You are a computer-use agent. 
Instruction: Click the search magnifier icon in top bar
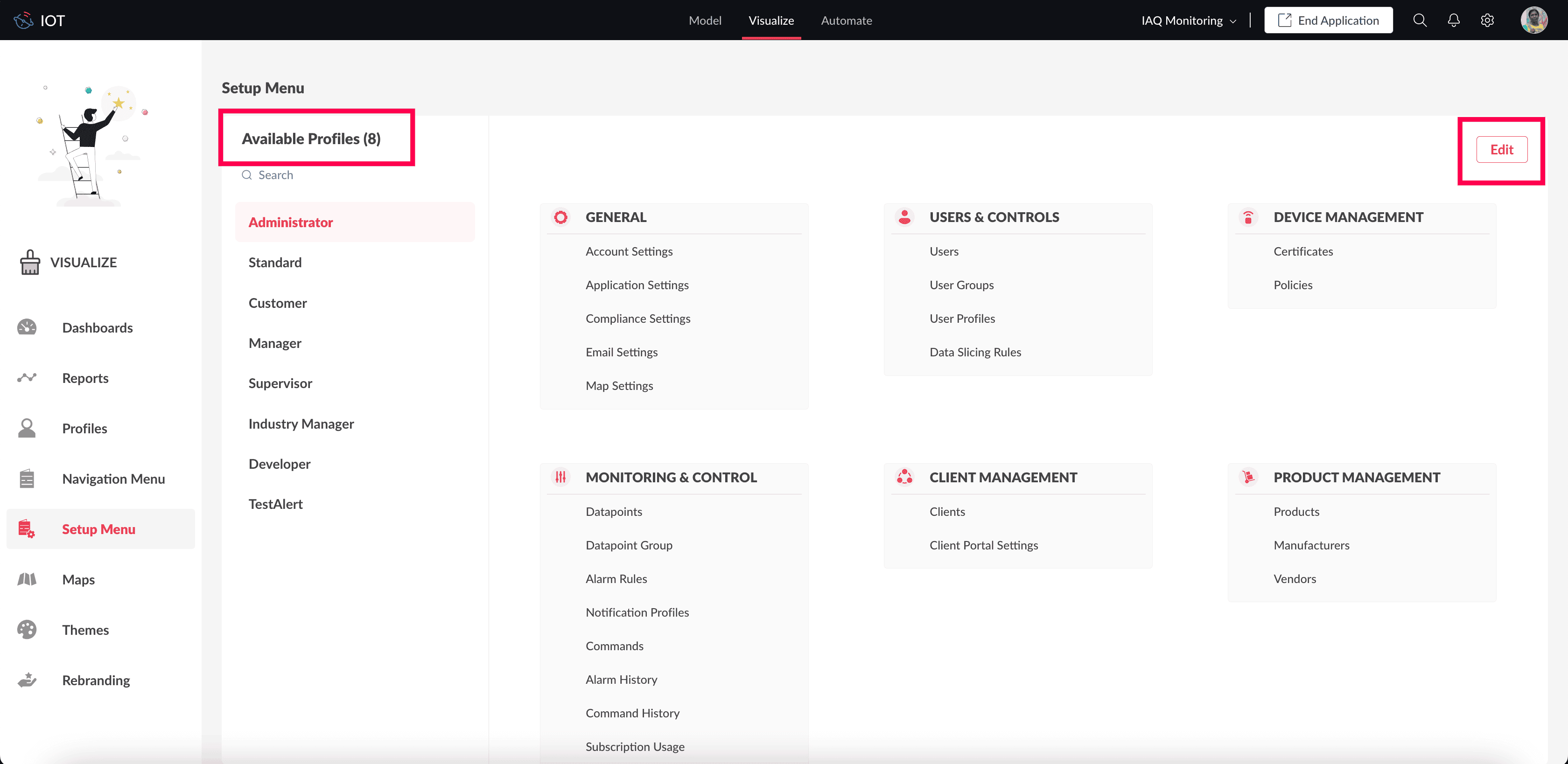tap(1420, 20)
